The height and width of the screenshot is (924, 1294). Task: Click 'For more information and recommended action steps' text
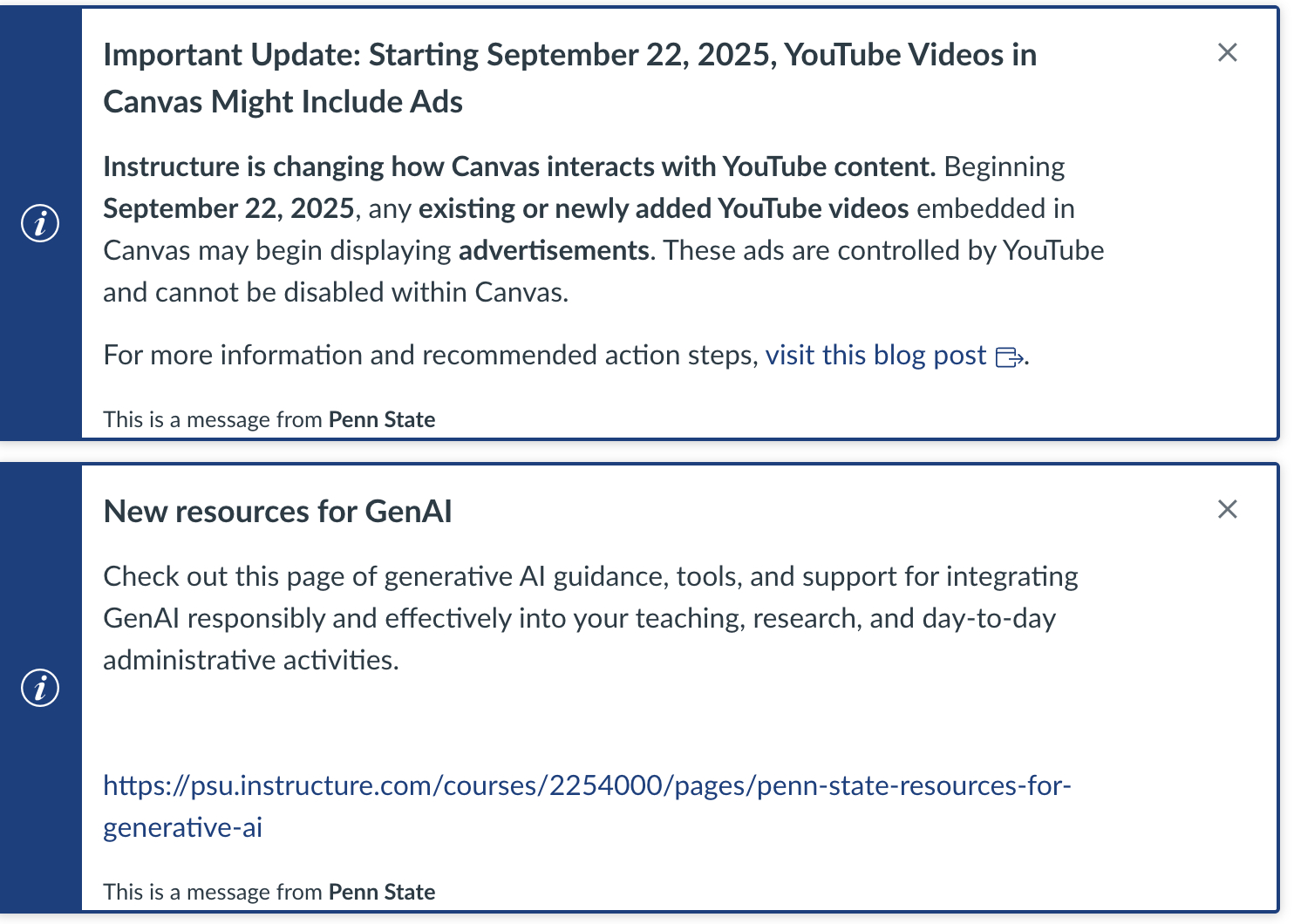(430, 356)
